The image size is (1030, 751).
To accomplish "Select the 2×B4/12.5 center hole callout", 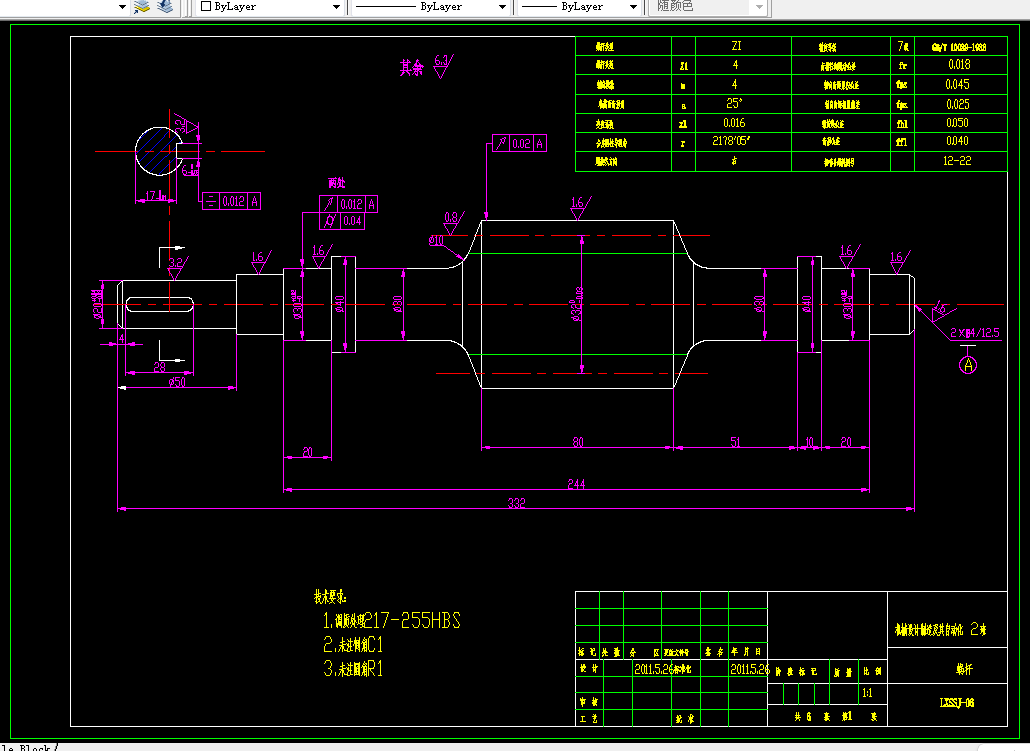I will [x=975, y=332].
